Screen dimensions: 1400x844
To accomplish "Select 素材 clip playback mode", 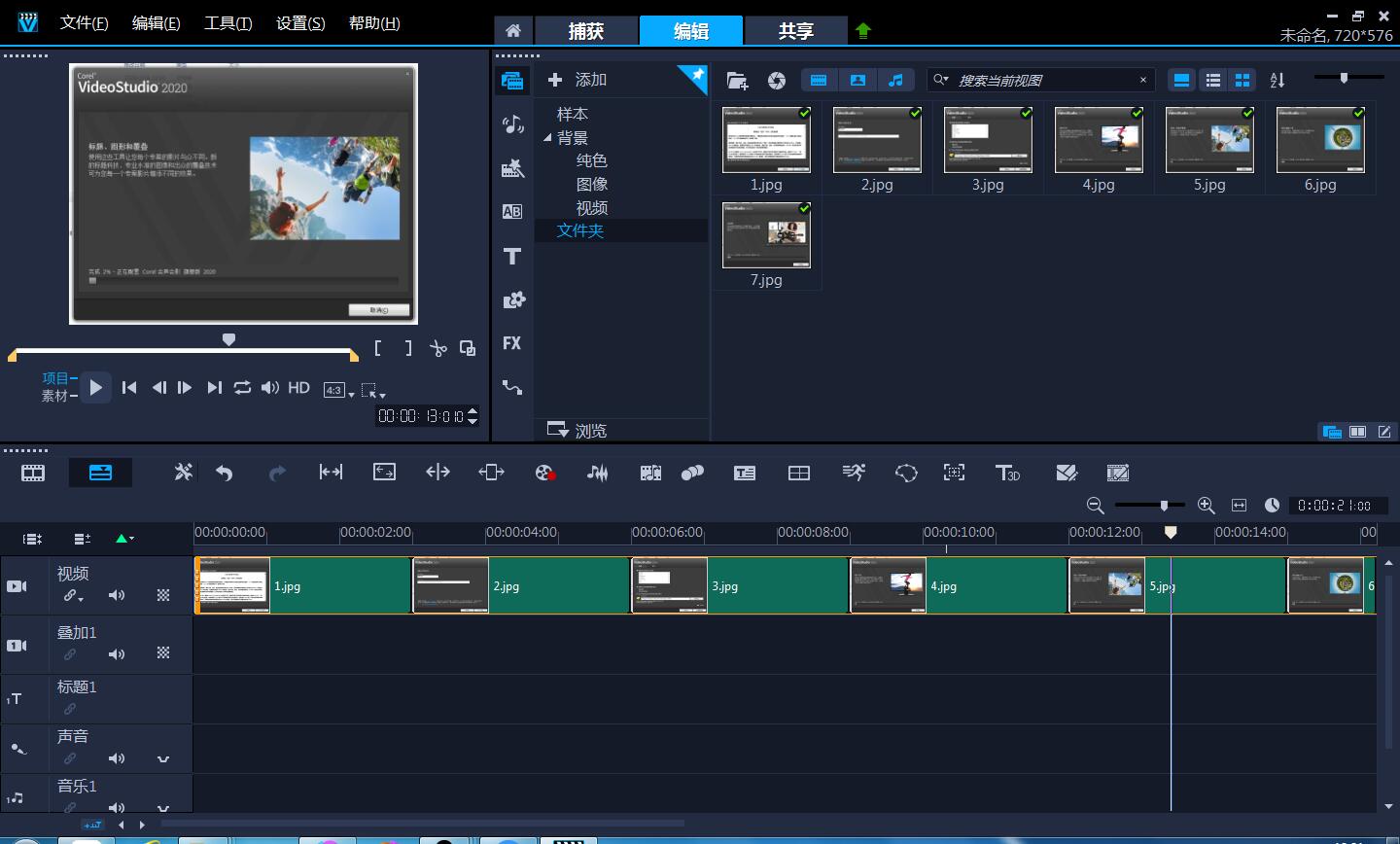I will [55, 396].
